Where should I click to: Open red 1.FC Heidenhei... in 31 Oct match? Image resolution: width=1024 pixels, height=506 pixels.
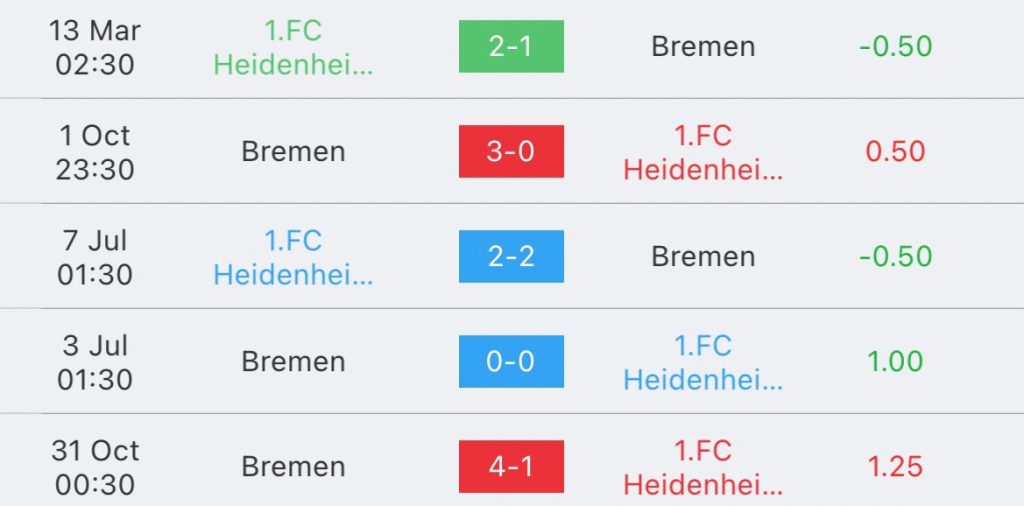point(703,468)
